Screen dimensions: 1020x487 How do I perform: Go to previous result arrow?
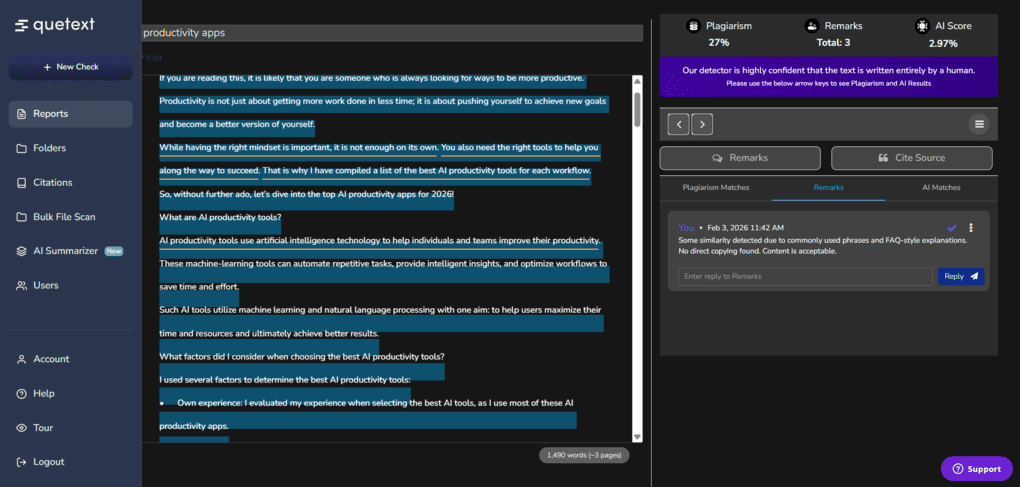(x=678, y=124)
